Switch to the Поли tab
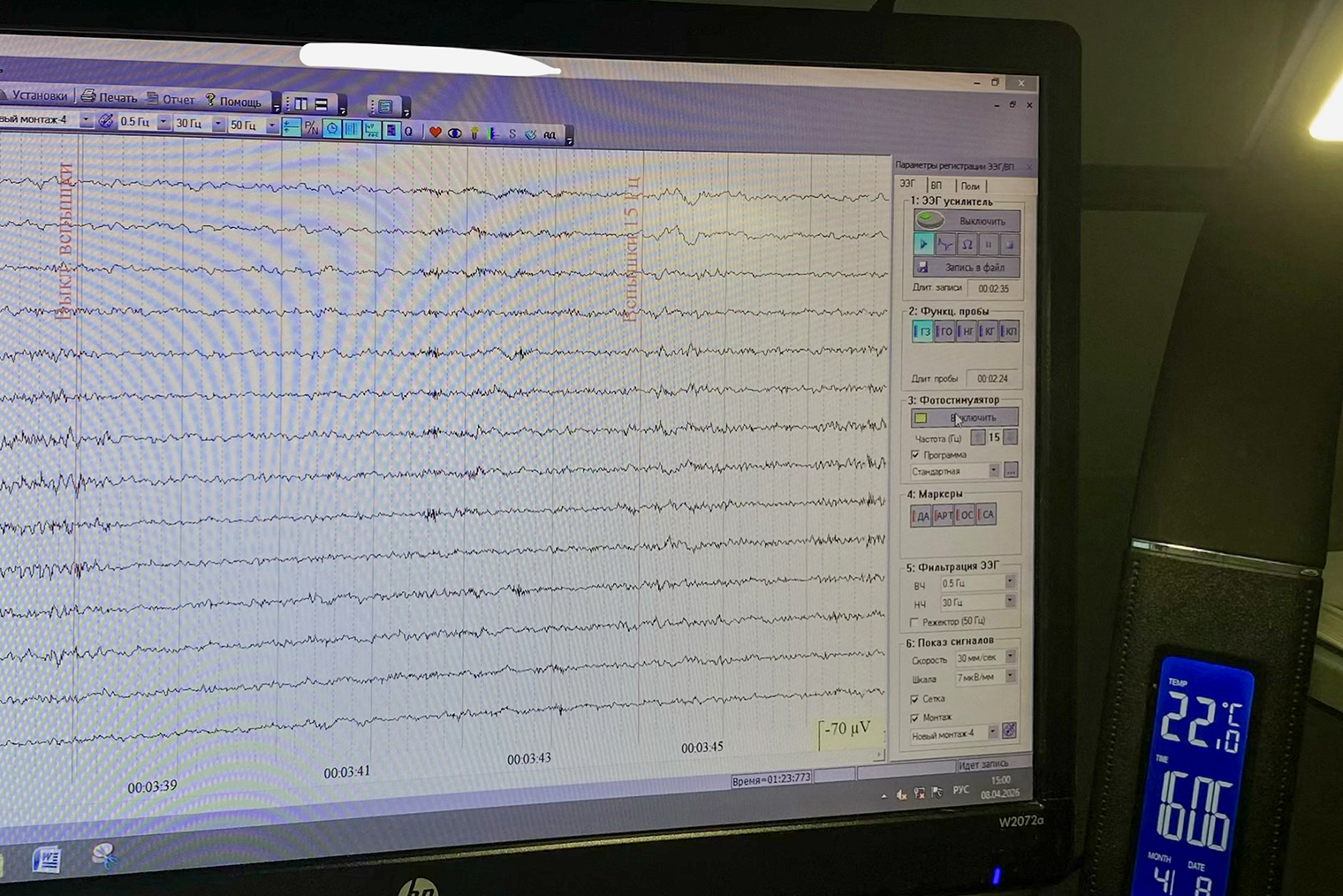Viewport: 1343px width, 896px height. click(970, 186)
